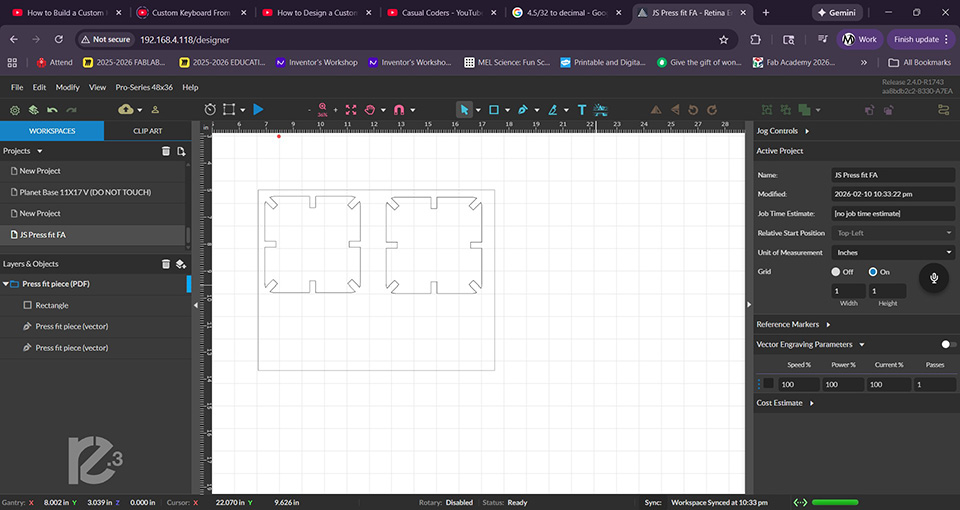960x510 pixels.
Task: Select the Text tool in toolbar
Action: pyautogui.click(x=581, y=109)
